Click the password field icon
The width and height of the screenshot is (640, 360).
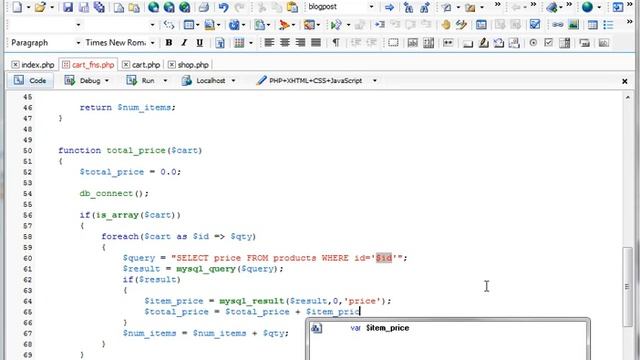(x=448, y=42)
